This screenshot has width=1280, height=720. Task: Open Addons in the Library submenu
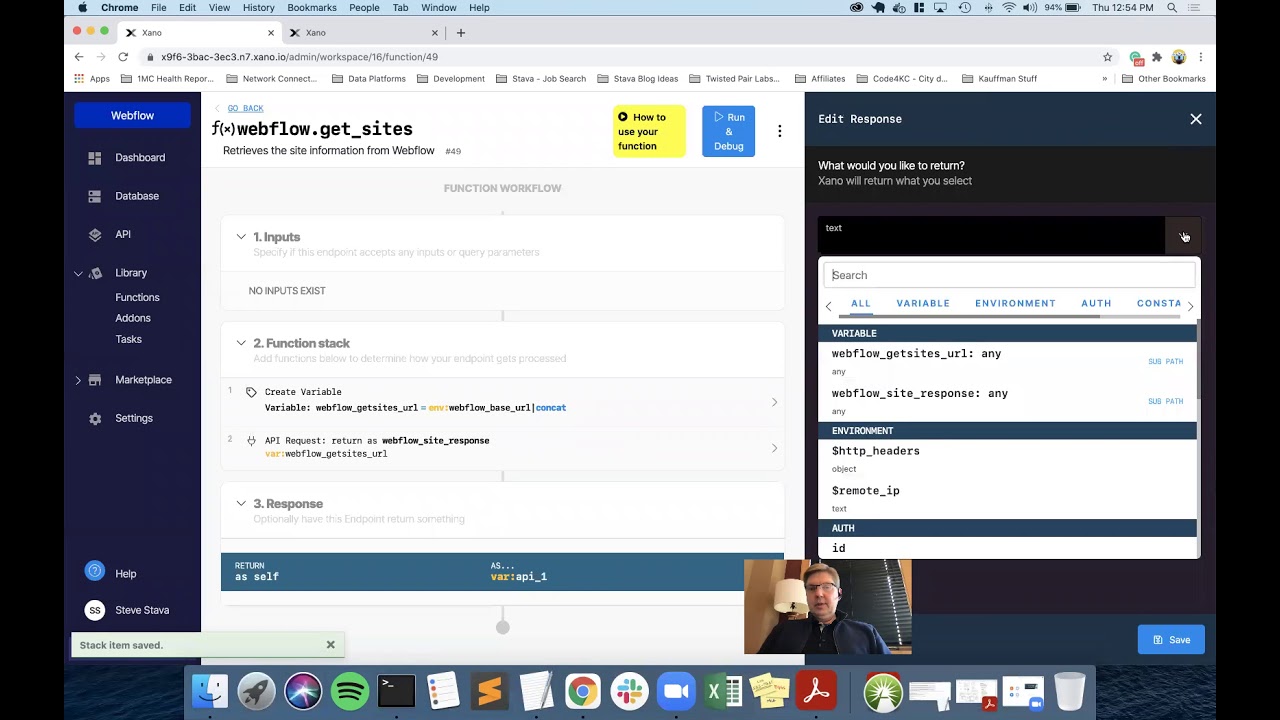(133, 318)
